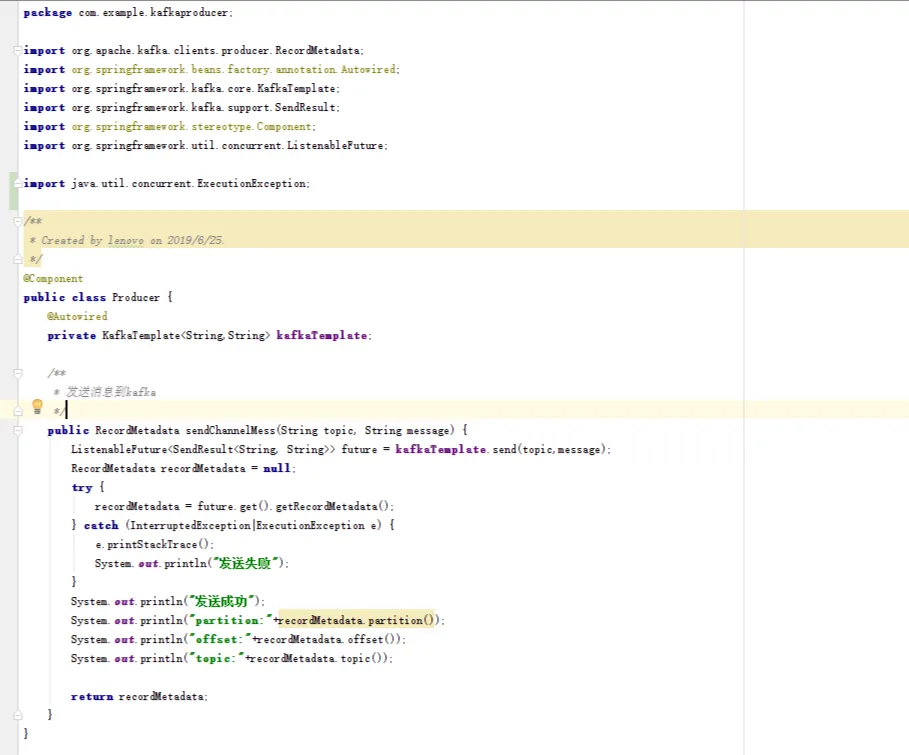909x755 pixels.
Task: Toggle fold marker beside ExecutionException import
Action: point(18,183)
